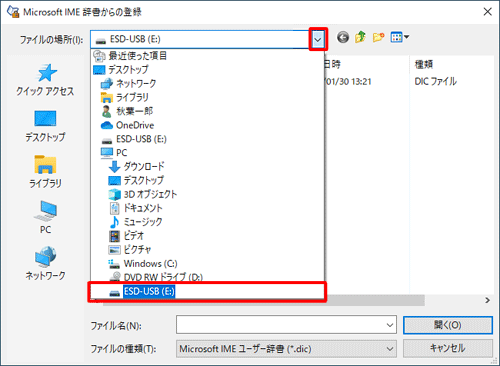Select クイック アクセス in the places bar
The height and width of the screenshot is (366, 500).
point(45,80)
